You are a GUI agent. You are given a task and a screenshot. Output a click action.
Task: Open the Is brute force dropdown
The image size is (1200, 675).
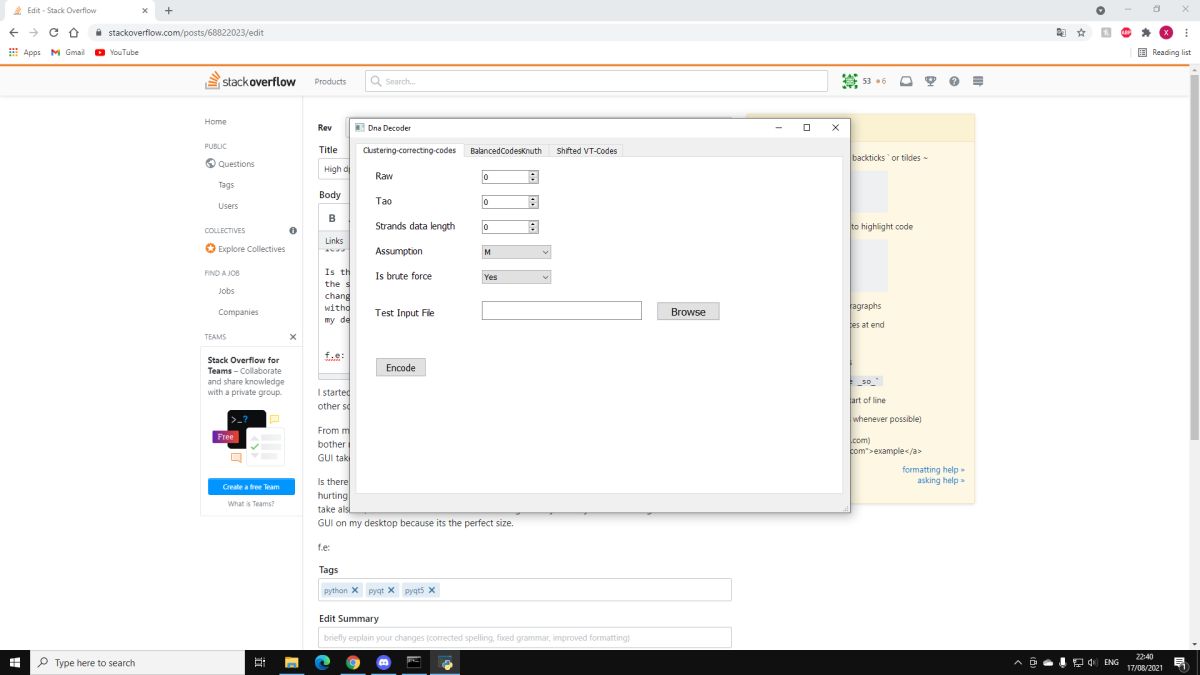click(516, 277)
